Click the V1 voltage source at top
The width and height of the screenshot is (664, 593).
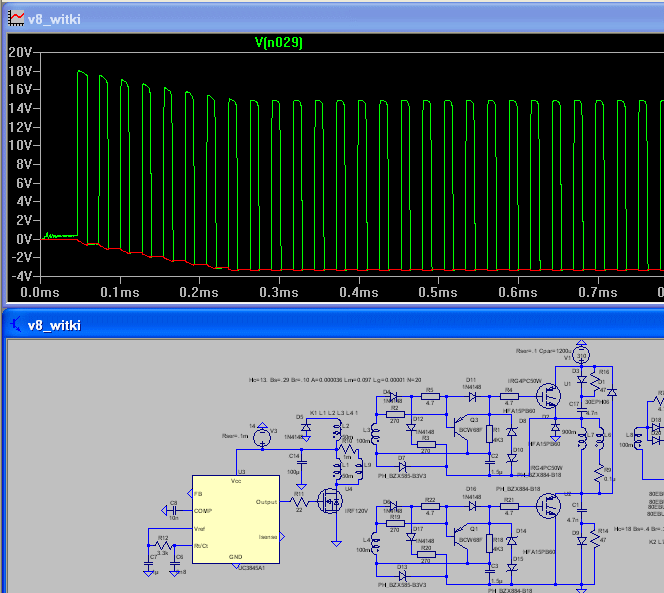click(x=582, y=356)
